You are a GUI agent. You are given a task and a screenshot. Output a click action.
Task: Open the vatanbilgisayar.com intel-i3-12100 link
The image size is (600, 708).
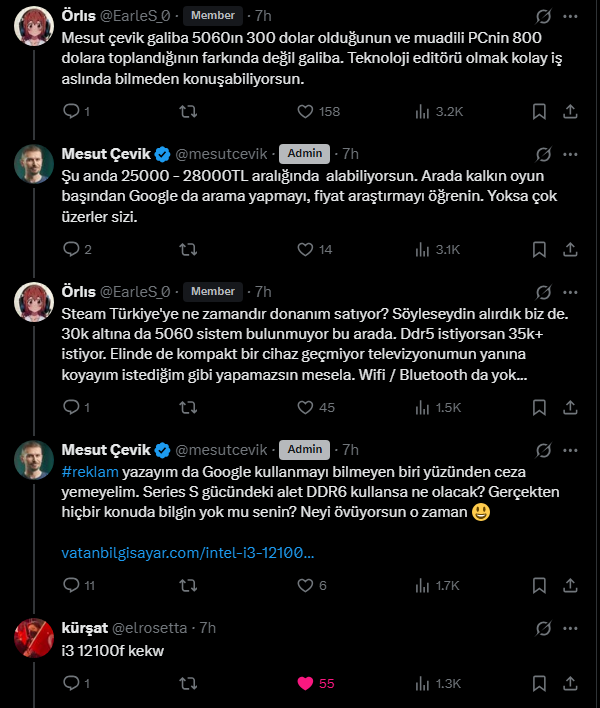[x=188, y=553]
